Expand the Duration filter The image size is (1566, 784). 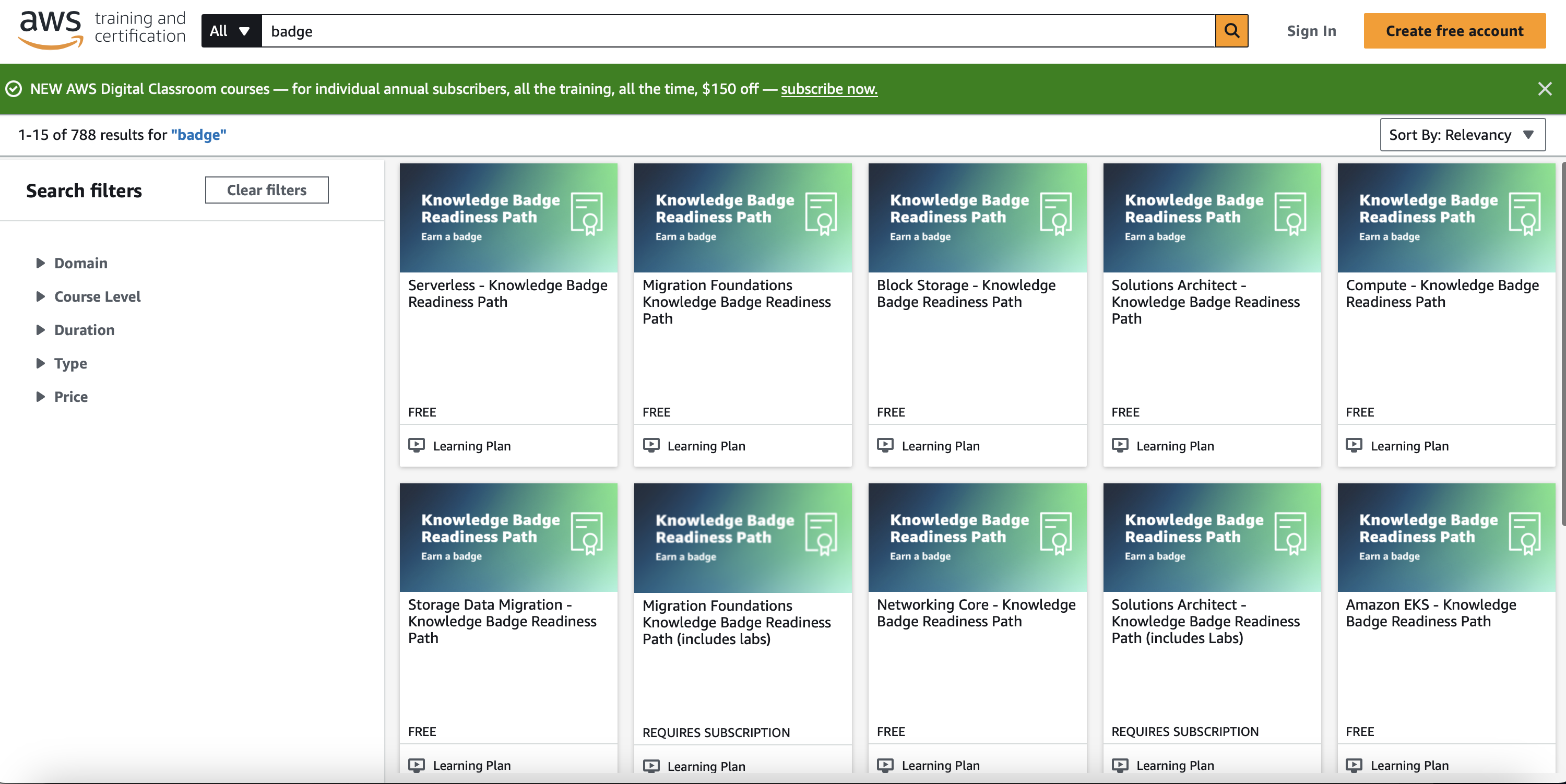pos(75,330)
